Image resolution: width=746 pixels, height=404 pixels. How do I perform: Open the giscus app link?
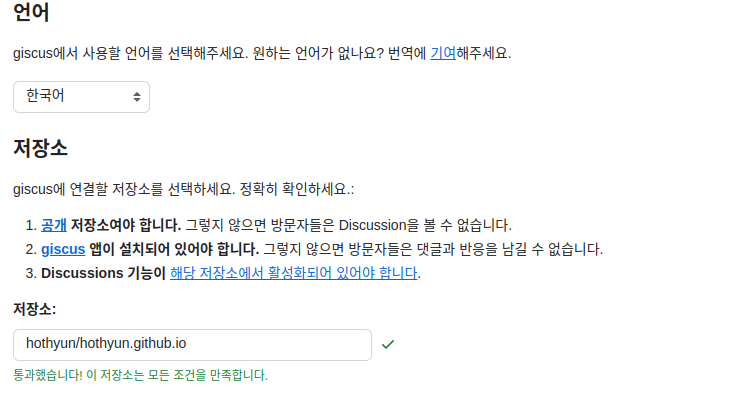click(62, 249)
